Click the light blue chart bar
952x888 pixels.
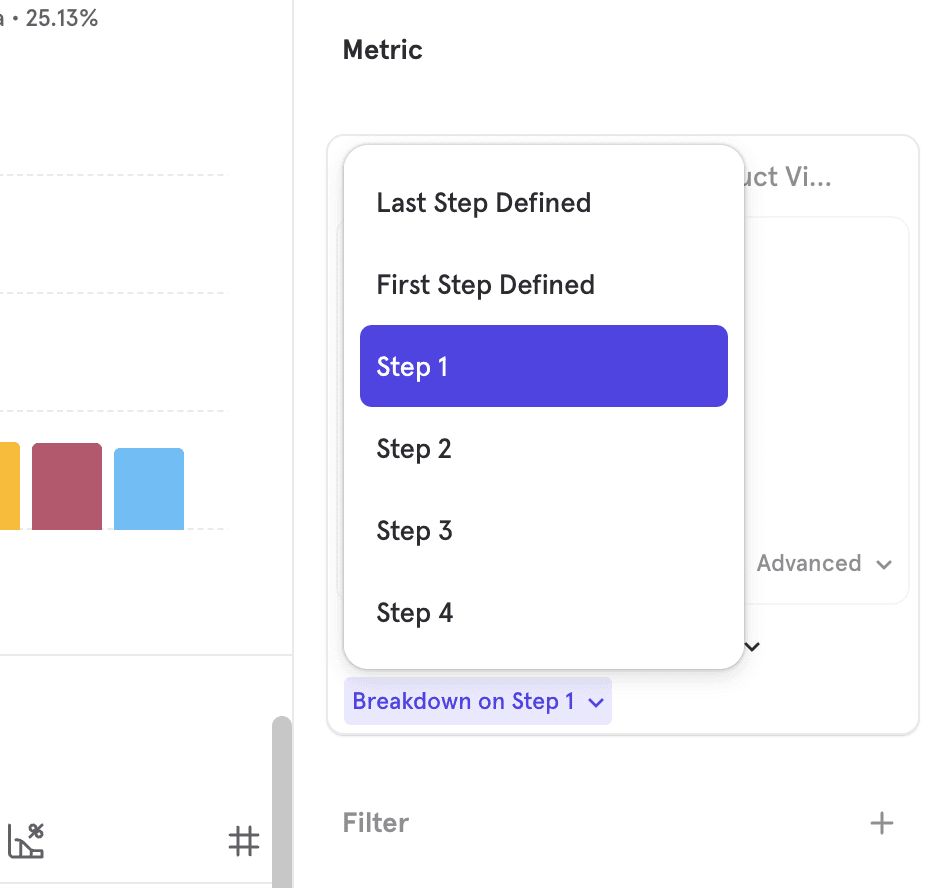[x=149, y=488]
